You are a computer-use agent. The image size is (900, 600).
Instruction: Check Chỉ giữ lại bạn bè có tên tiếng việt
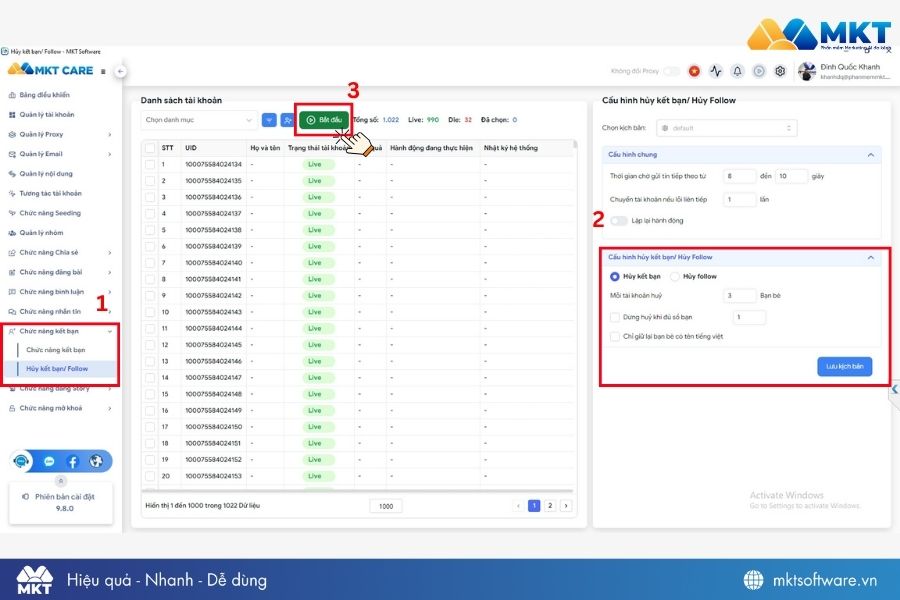pyautogui.click(x=615, y=336)
